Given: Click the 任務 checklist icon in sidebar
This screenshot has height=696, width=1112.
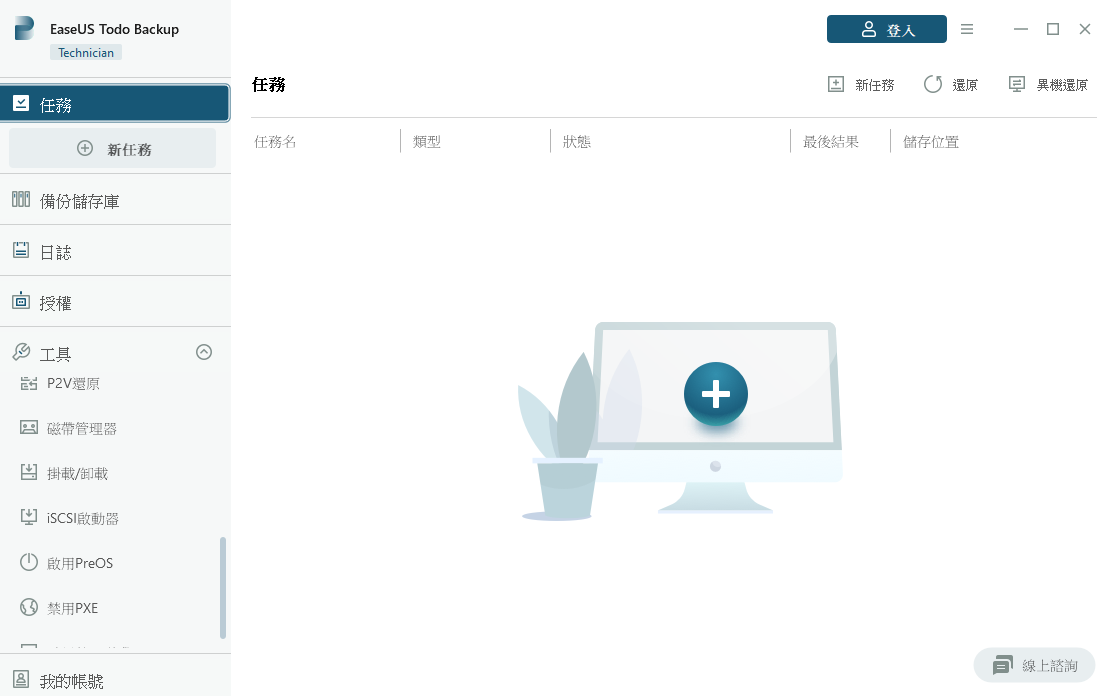Looking at the screenshot, I should [x=21, y=104].
